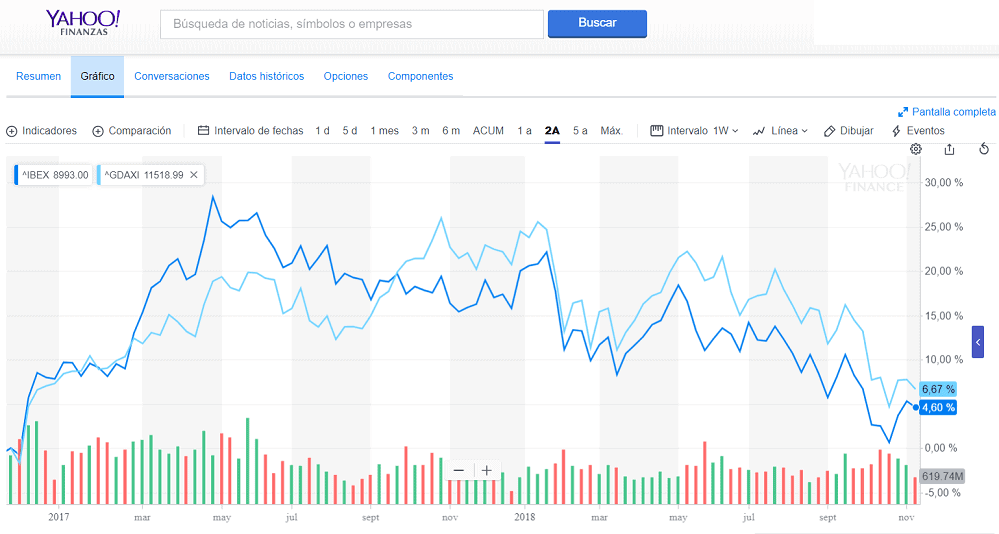This screenshot has width=999, height=534.
Task: Remove ^GDAXI comparison with the X
Action: [194, 175]
